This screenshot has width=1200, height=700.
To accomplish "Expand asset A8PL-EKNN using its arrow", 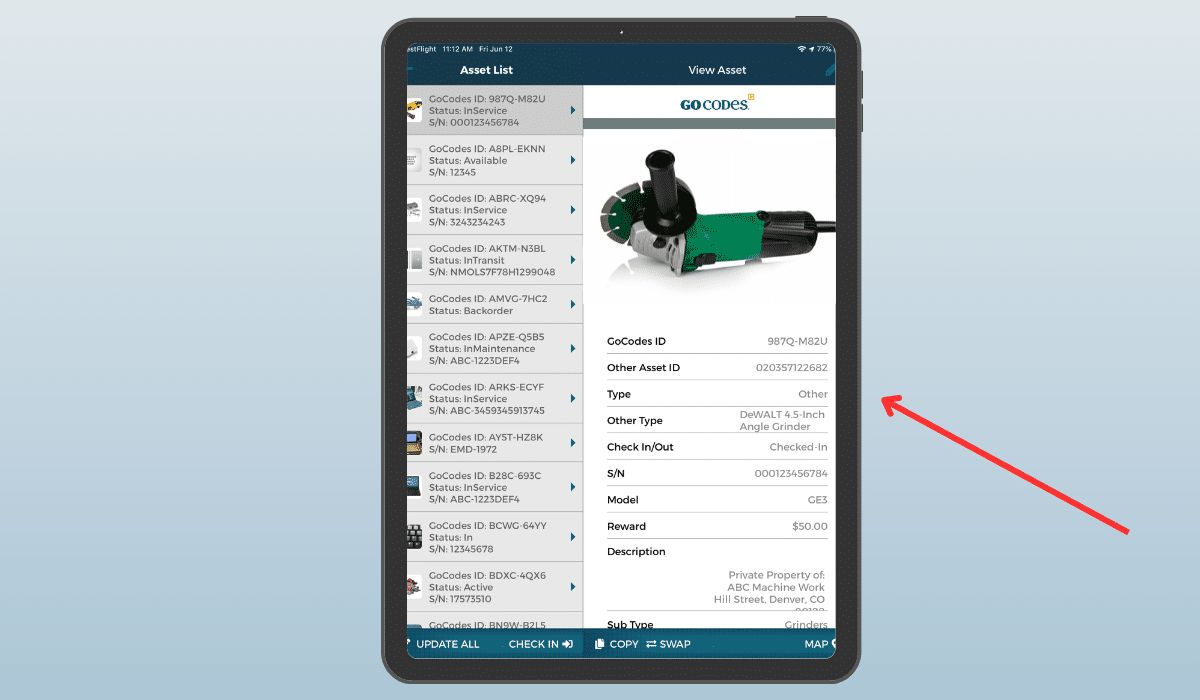I will click(573, 160).
